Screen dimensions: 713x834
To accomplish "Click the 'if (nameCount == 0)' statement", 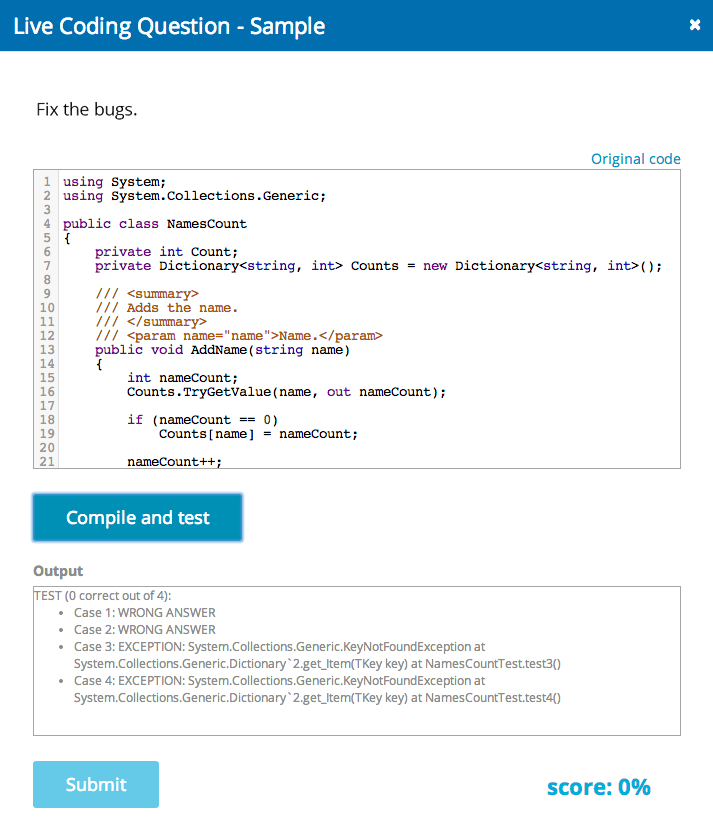I will point(202,420).
